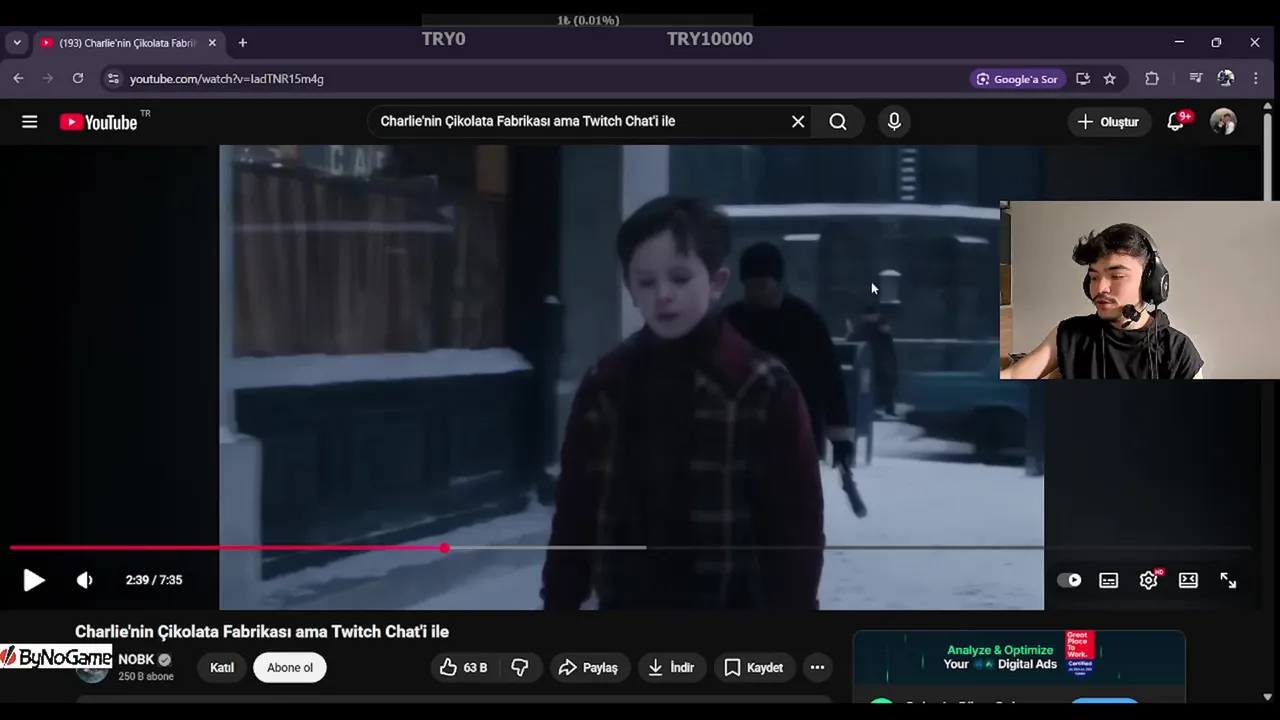Open the YouTube guide hamburger menu

pos(30,122)
